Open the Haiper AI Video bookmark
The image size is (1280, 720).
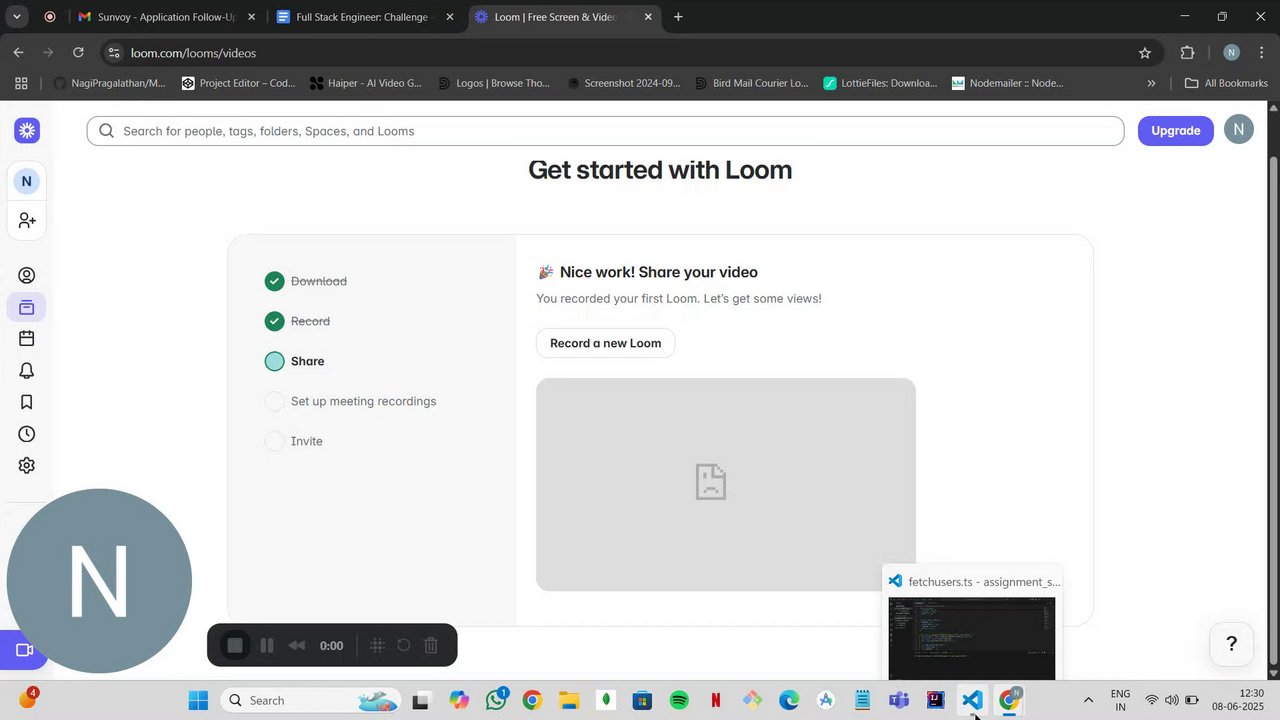click(367, 83)
